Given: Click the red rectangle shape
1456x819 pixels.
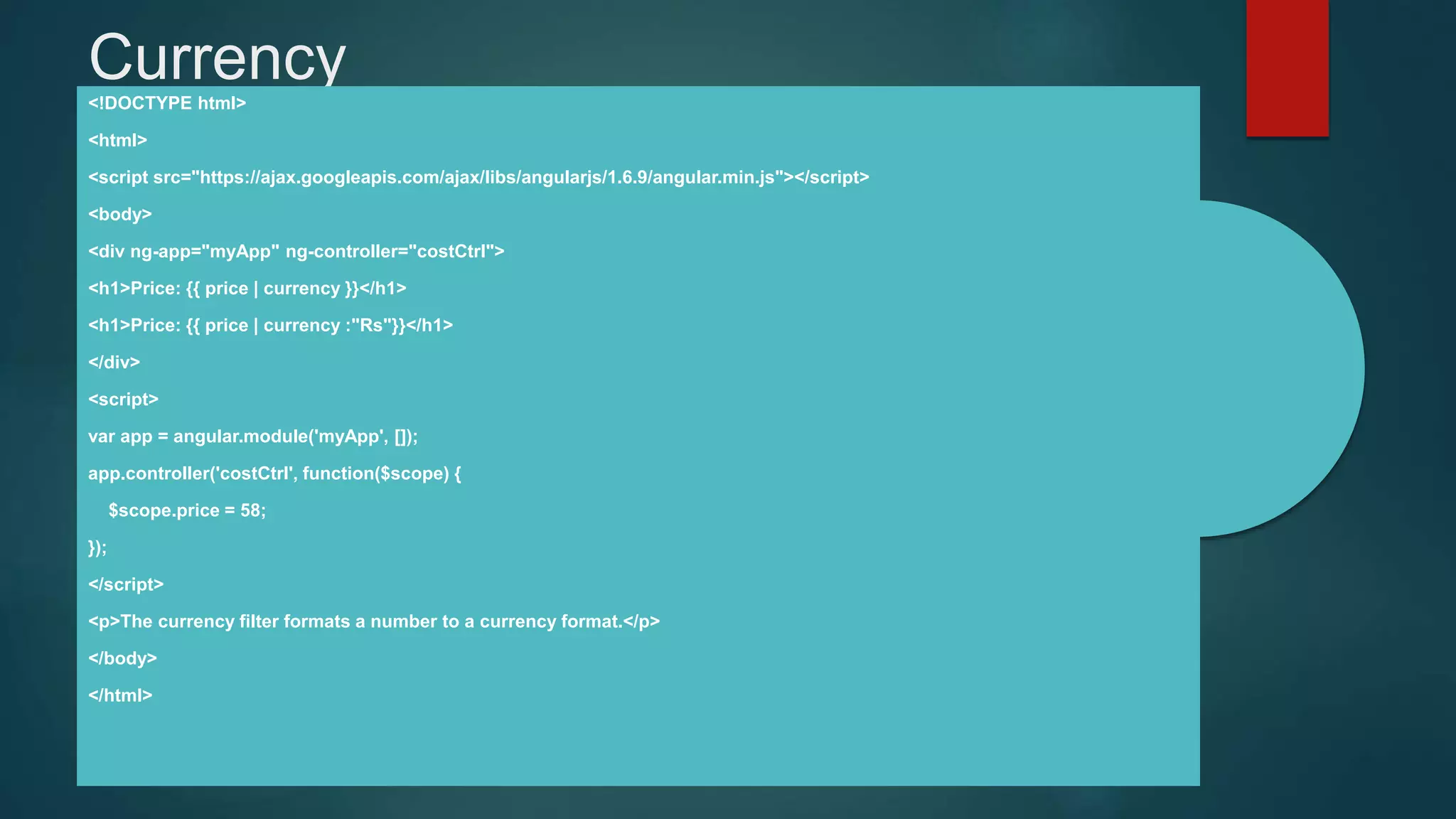Looking at the screenshot, I should pyautogui.click(x=1287, y=68).
